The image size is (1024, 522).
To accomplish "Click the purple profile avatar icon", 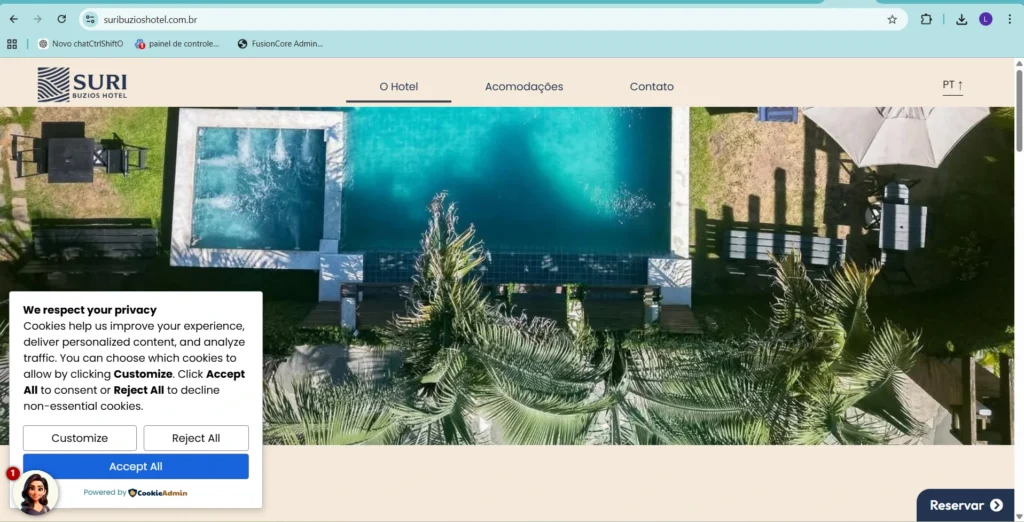I will tap(985, 19).
